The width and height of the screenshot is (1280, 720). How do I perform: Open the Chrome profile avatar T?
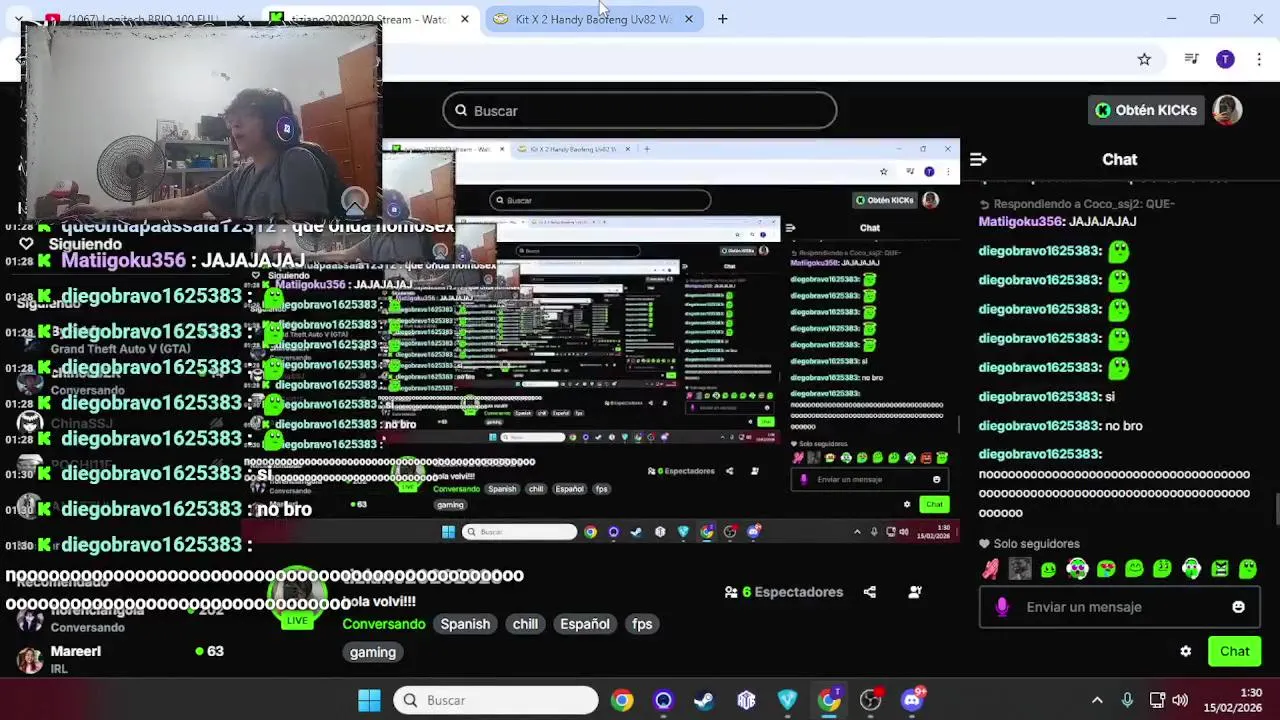(1225, 60)
